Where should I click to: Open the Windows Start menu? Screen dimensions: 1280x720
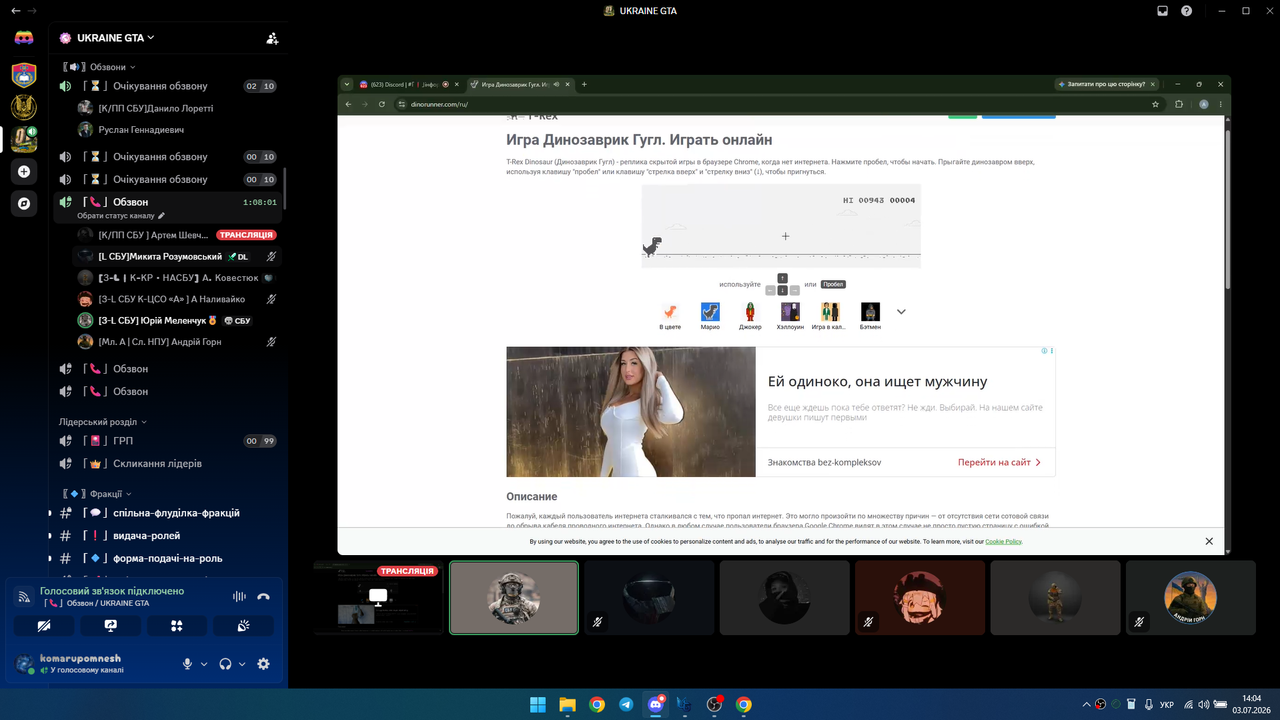[x=538, y=704]
